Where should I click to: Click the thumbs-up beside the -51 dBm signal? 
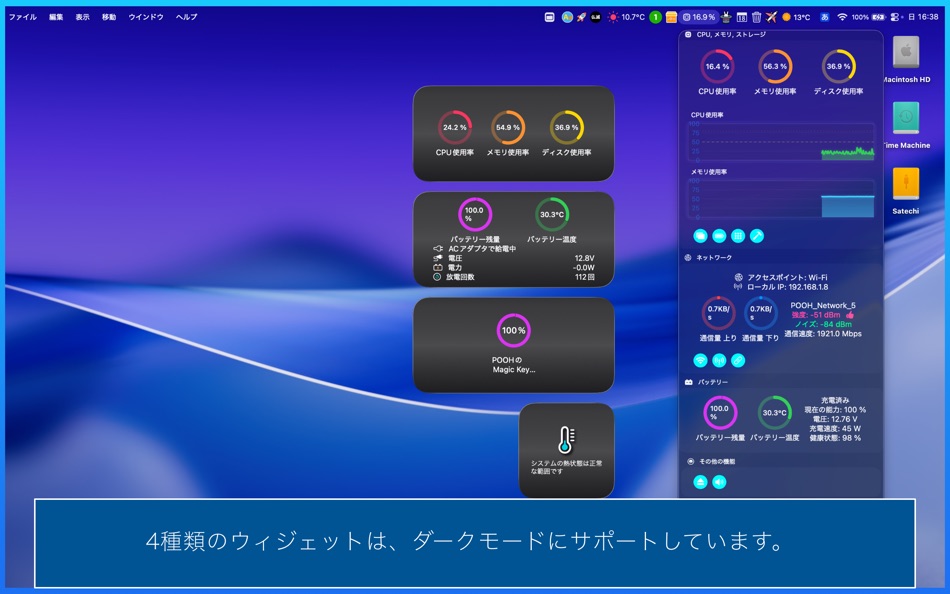click(850, 315)
